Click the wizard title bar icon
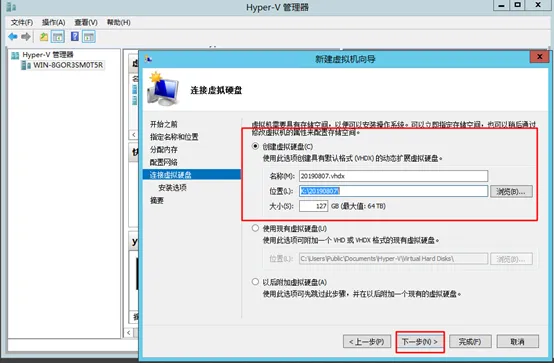 click(x=148, y=59)
